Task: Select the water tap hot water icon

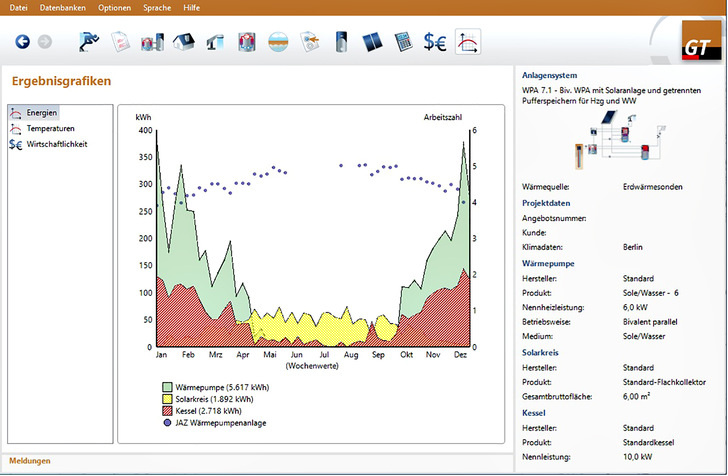Action: 215,42
